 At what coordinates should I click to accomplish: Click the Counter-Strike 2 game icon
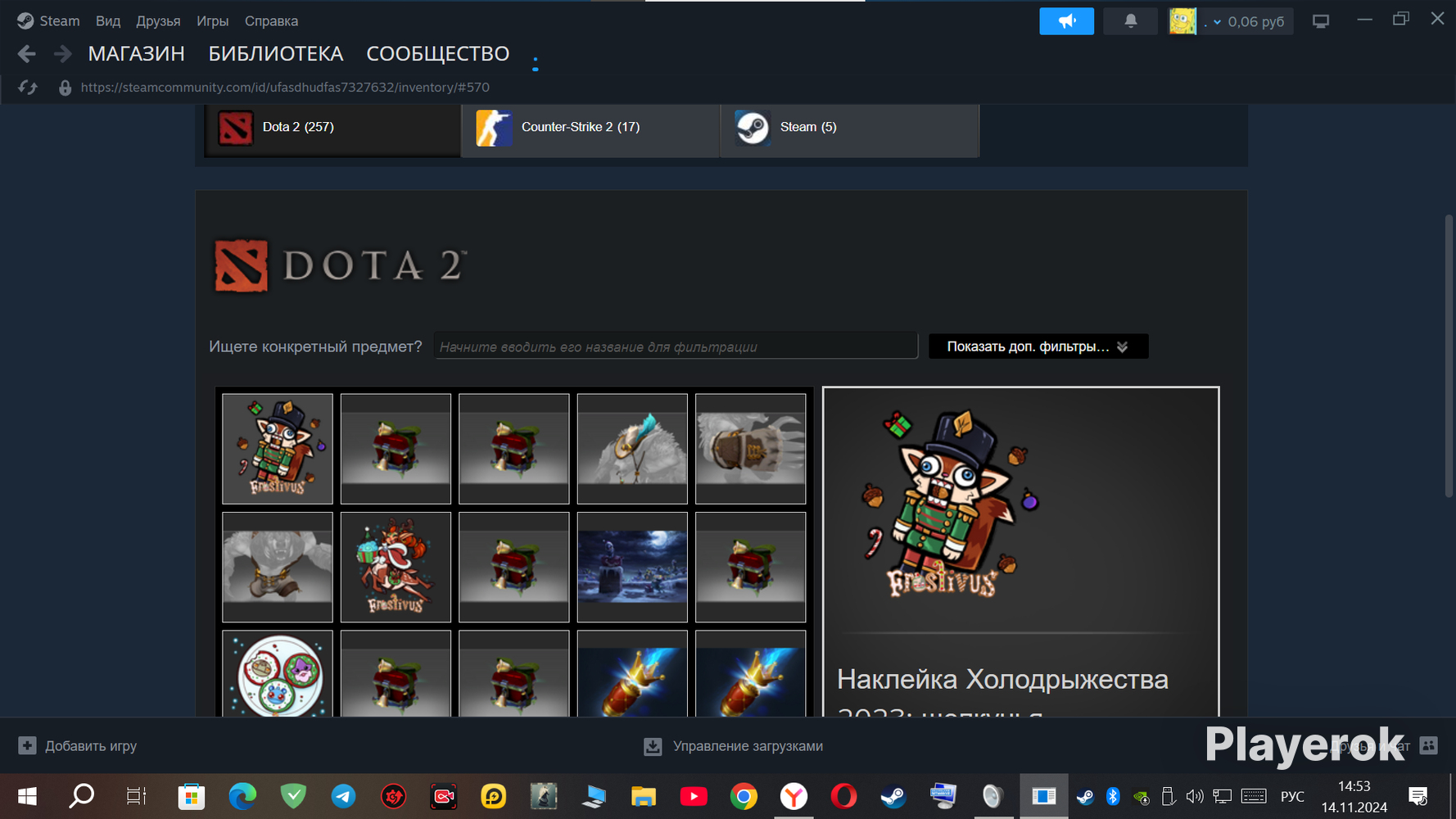pos(494,128)
